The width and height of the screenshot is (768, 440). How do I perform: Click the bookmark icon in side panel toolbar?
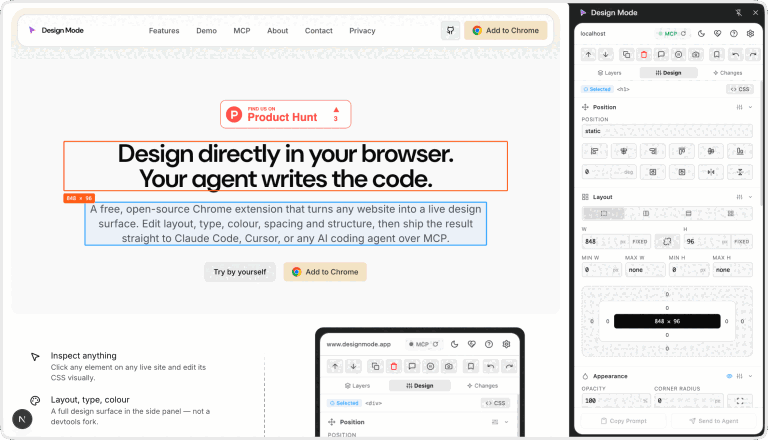[x=717, y=54]
